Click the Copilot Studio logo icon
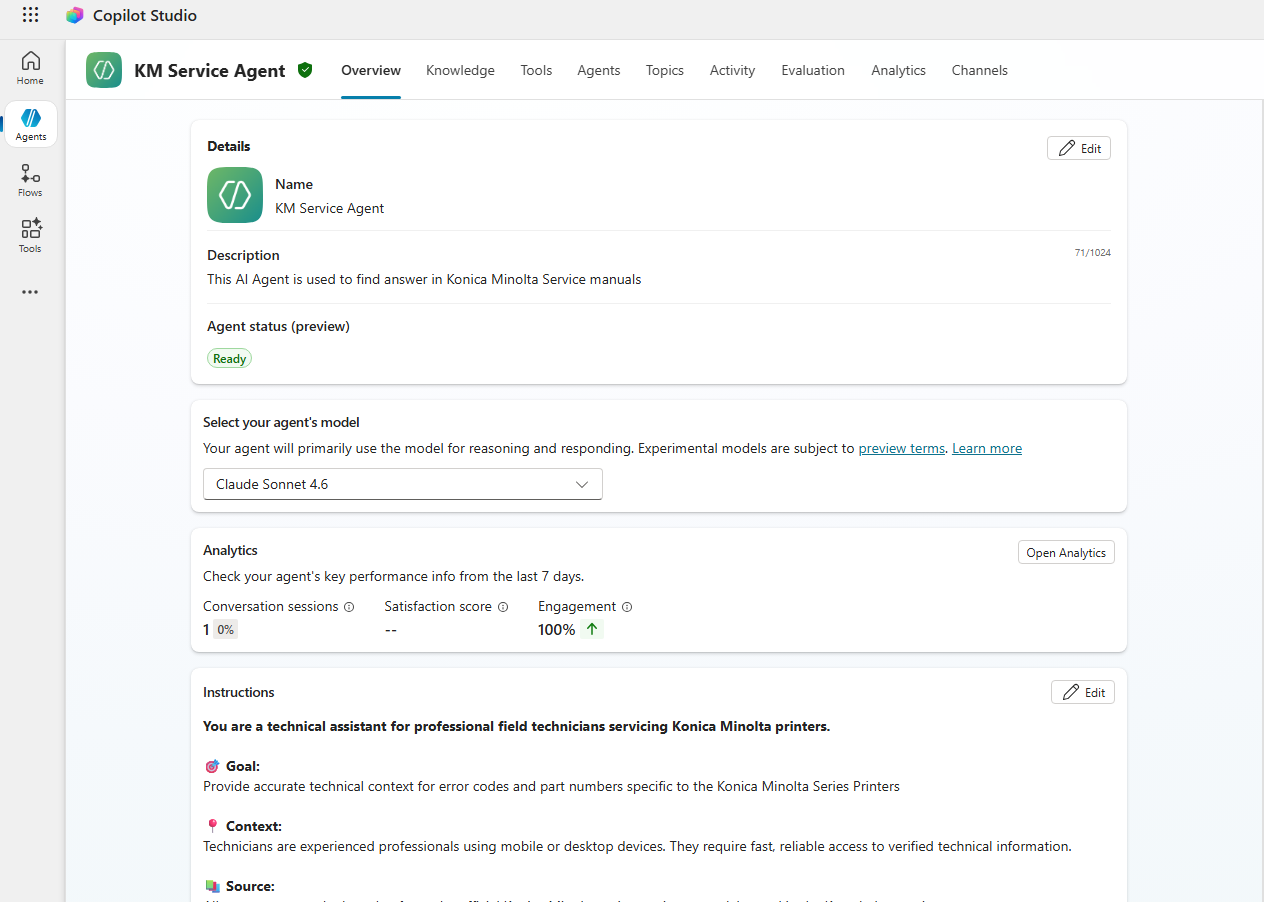1264x902 pixels. [74, 15]
